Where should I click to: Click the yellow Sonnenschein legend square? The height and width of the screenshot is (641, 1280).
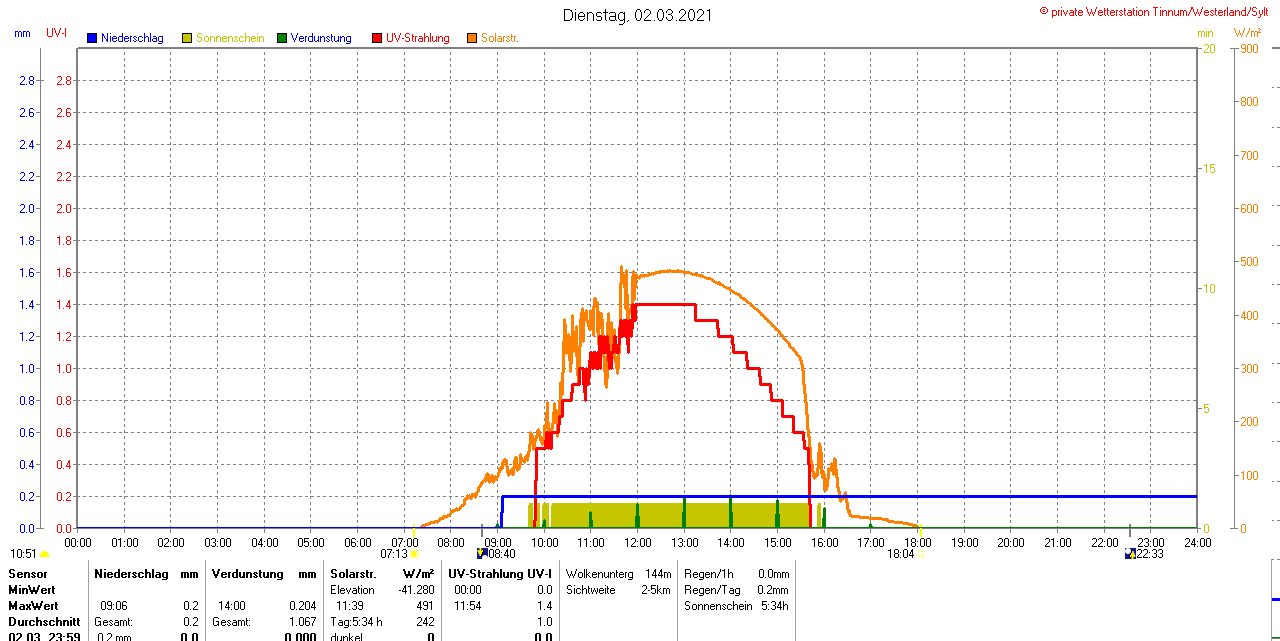187,38
